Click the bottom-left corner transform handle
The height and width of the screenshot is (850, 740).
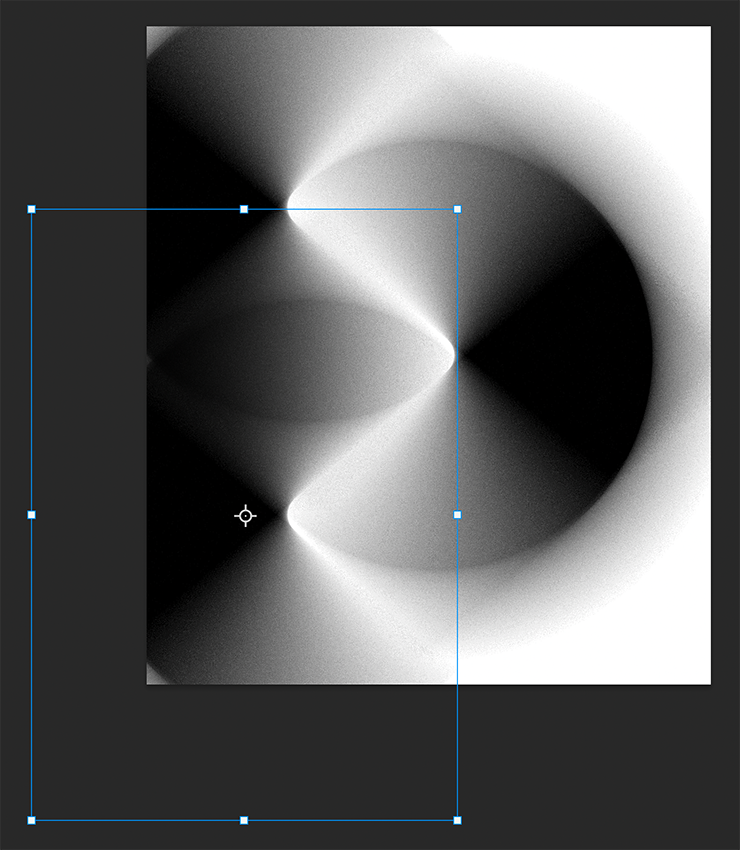tap(32, 820)
